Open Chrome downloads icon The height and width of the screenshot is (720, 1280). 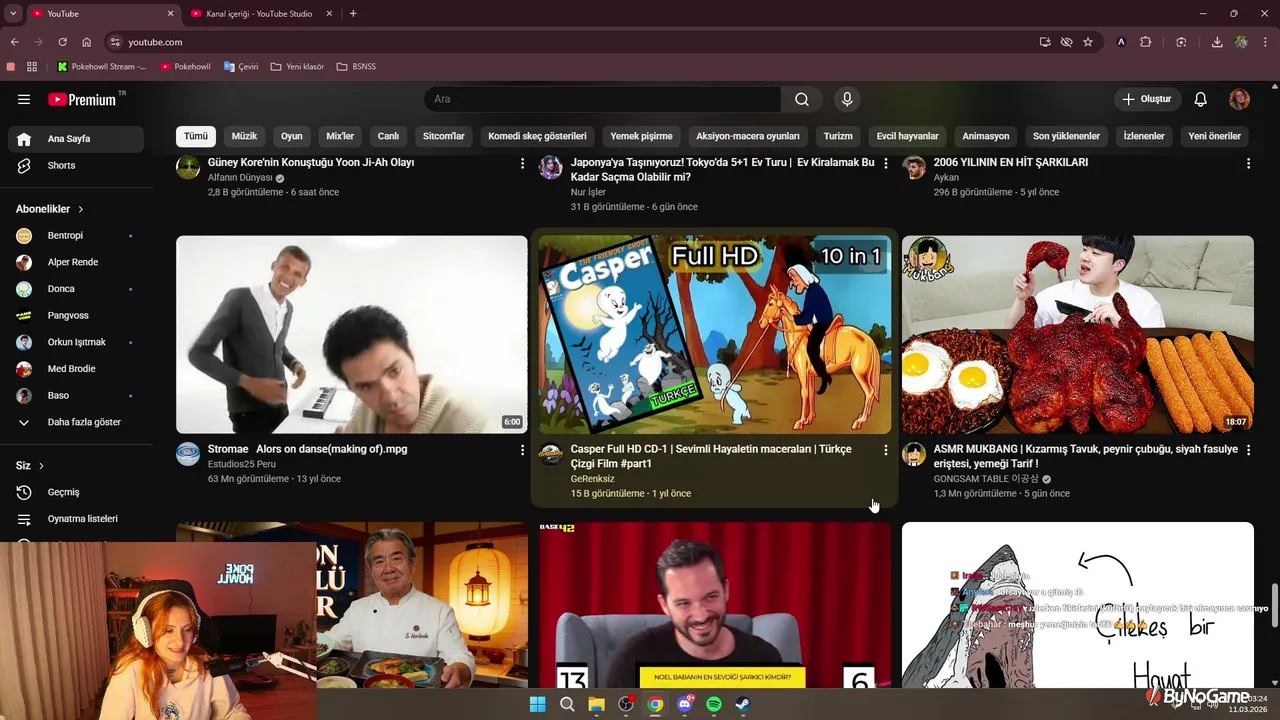[1217, 42]
